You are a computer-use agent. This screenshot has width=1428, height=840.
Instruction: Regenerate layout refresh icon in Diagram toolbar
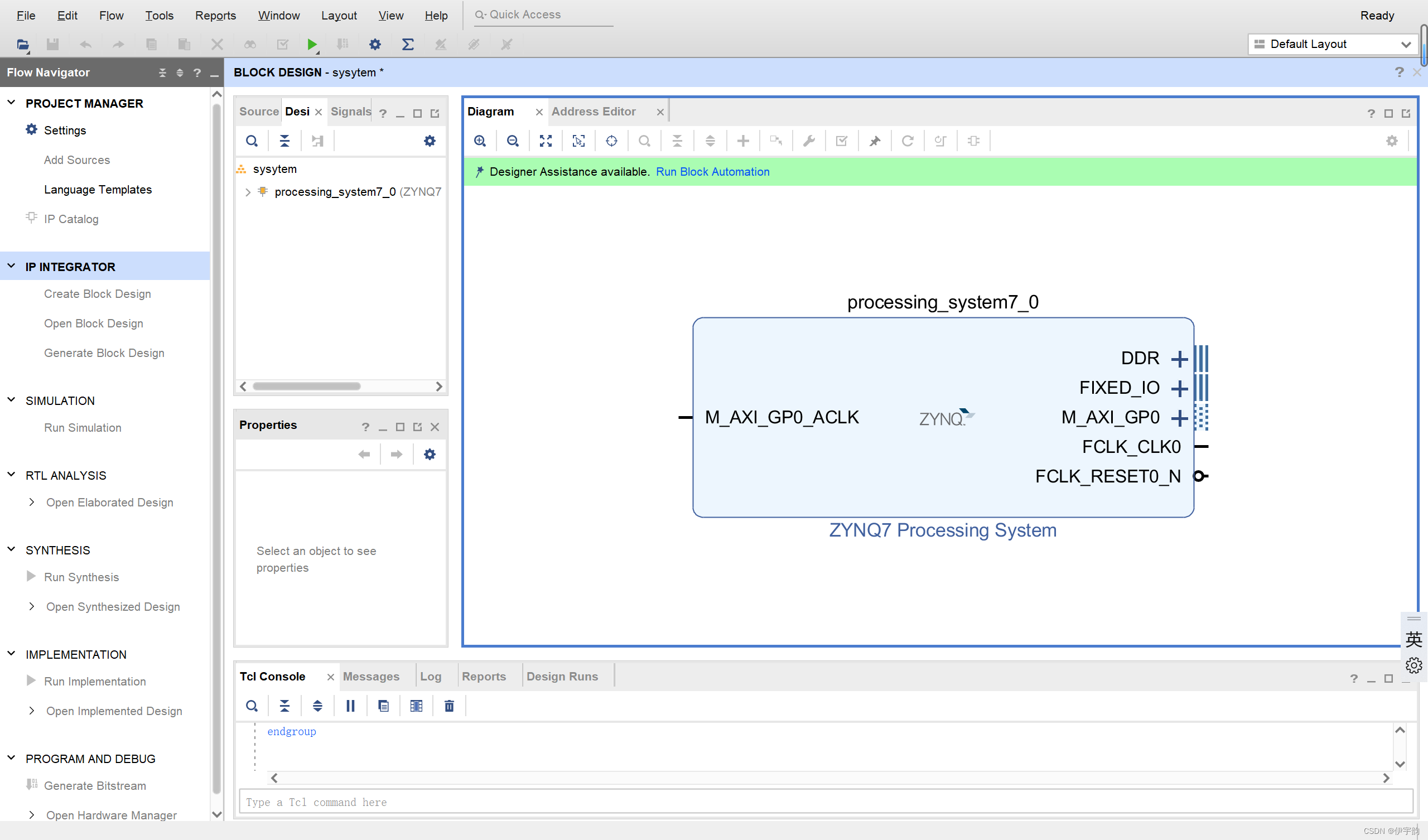[907, 141]
